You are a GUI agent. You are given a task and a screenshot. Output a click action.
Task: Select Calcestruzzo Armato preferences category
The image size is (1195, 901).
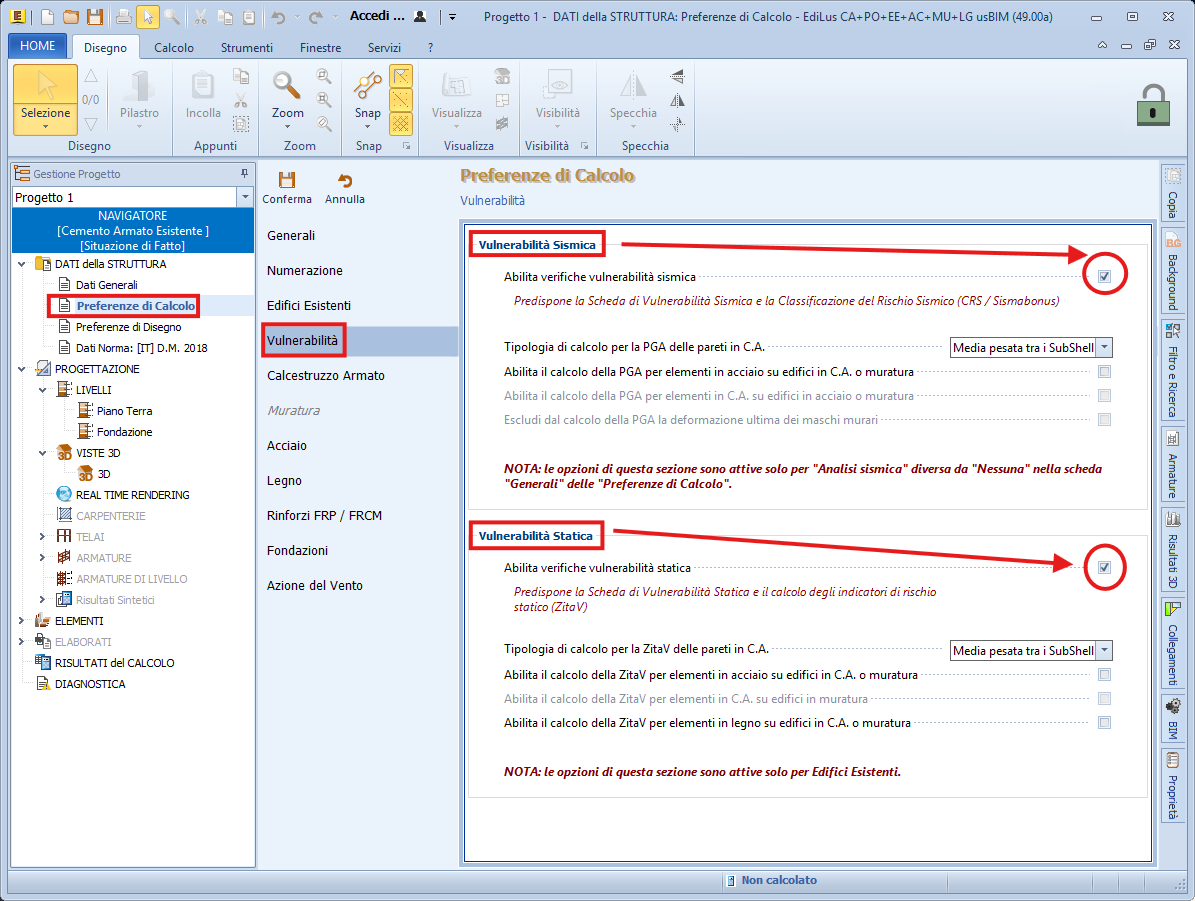pyautogui.click(x=326, y=376)
